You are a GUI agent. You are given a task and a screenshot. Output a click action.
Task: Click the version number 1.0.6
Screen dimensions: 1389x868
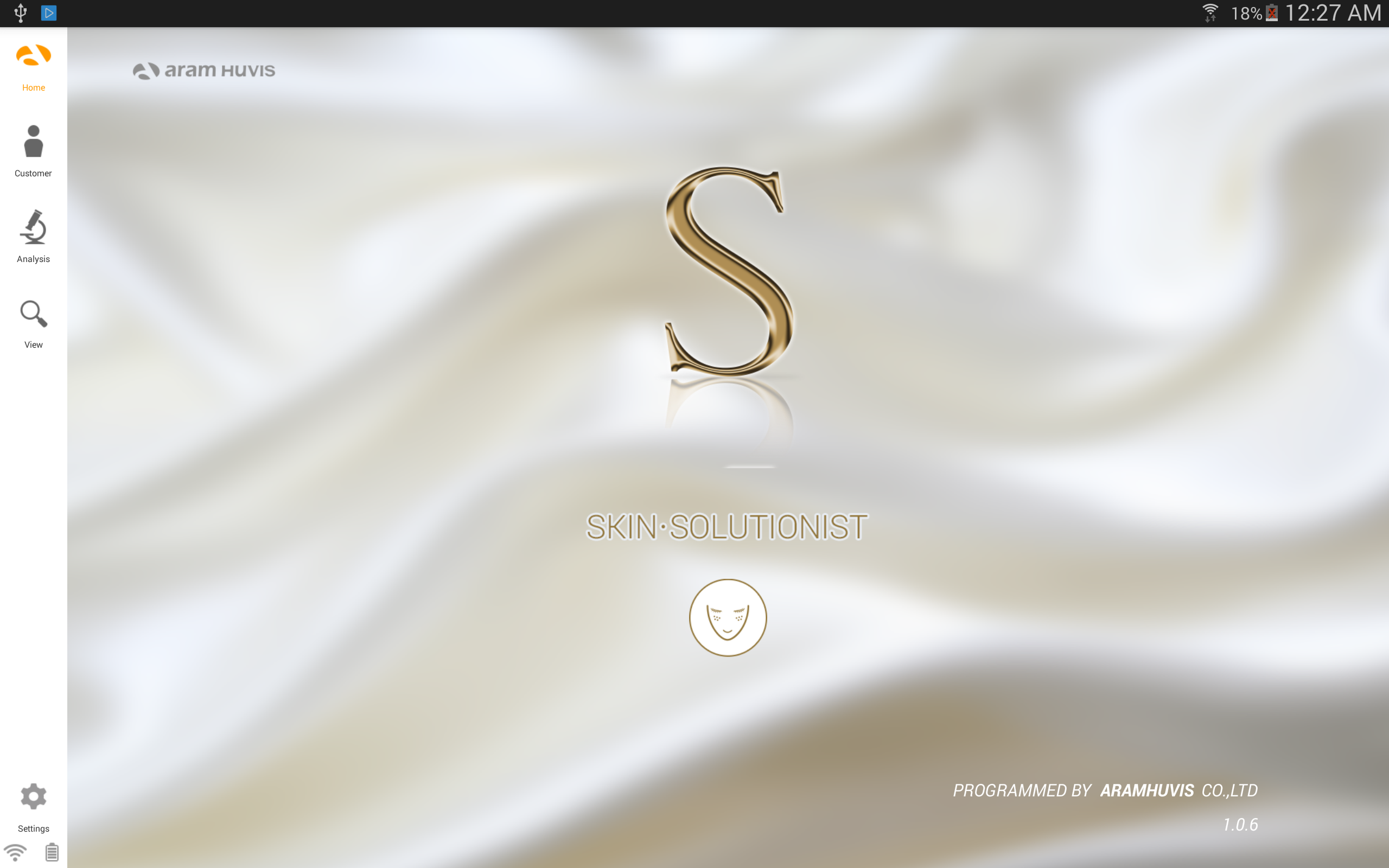tap(1240, 825)
